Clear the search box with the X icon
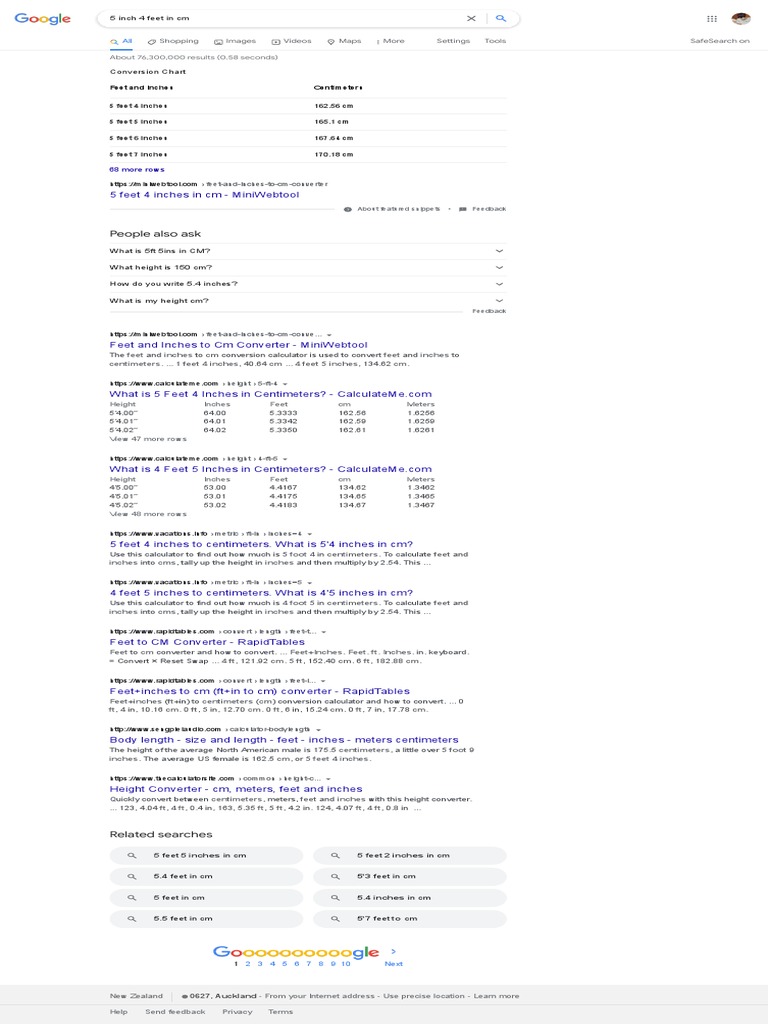Viewport: 768px width, 1024px height. coord(471,18)
